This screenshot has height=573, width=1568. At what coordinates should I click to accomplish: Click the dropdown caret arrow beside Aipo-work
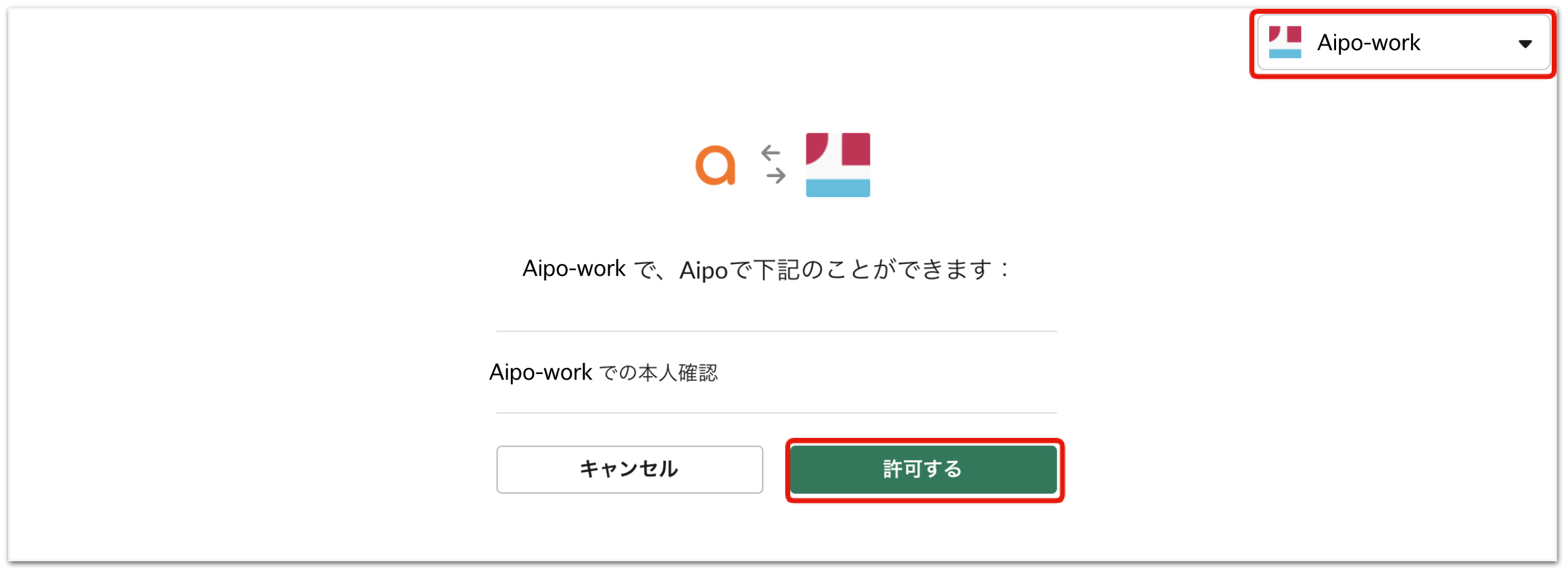click(x=1525, y=44)
